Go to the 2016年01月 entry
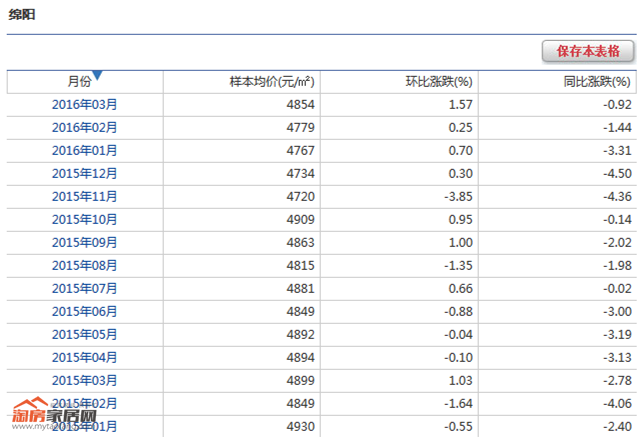This screenshot has width=643, height=437. coord(84,151)
